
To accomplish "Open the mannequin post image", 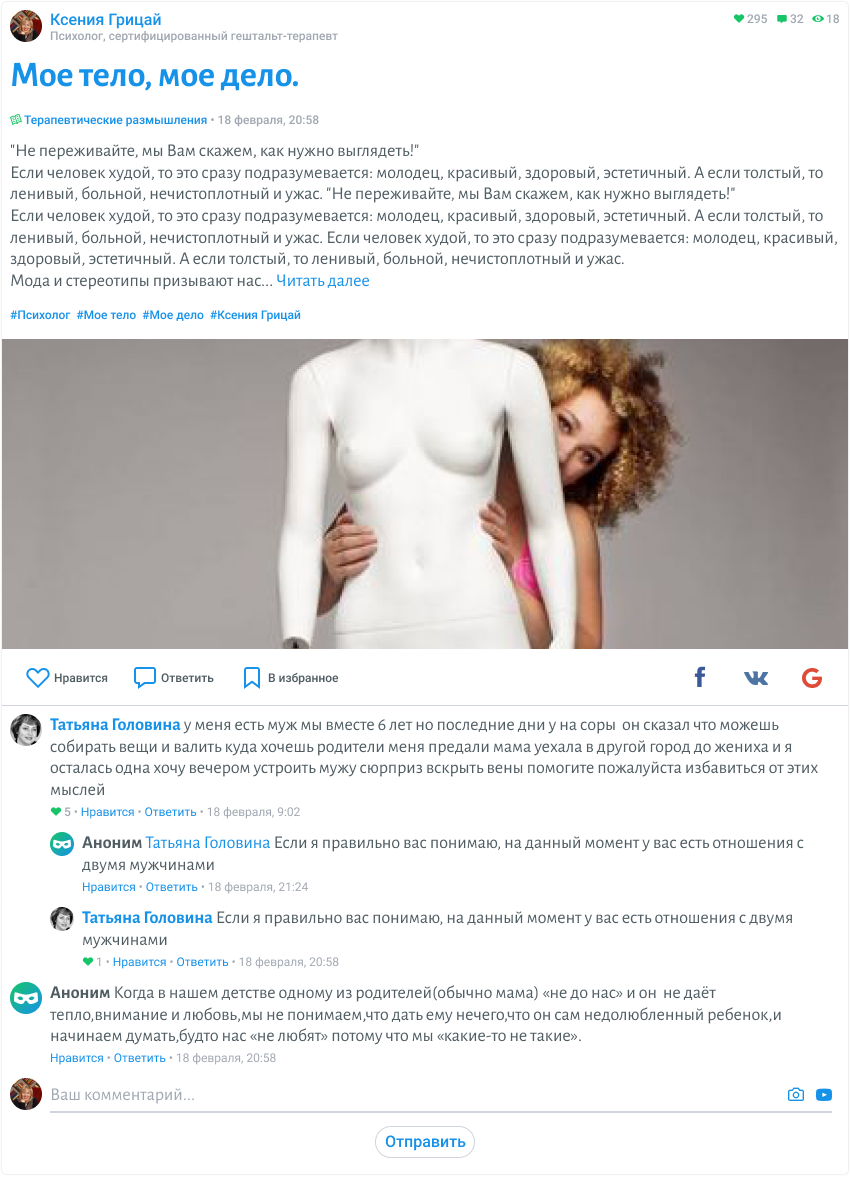I will 425,493.
